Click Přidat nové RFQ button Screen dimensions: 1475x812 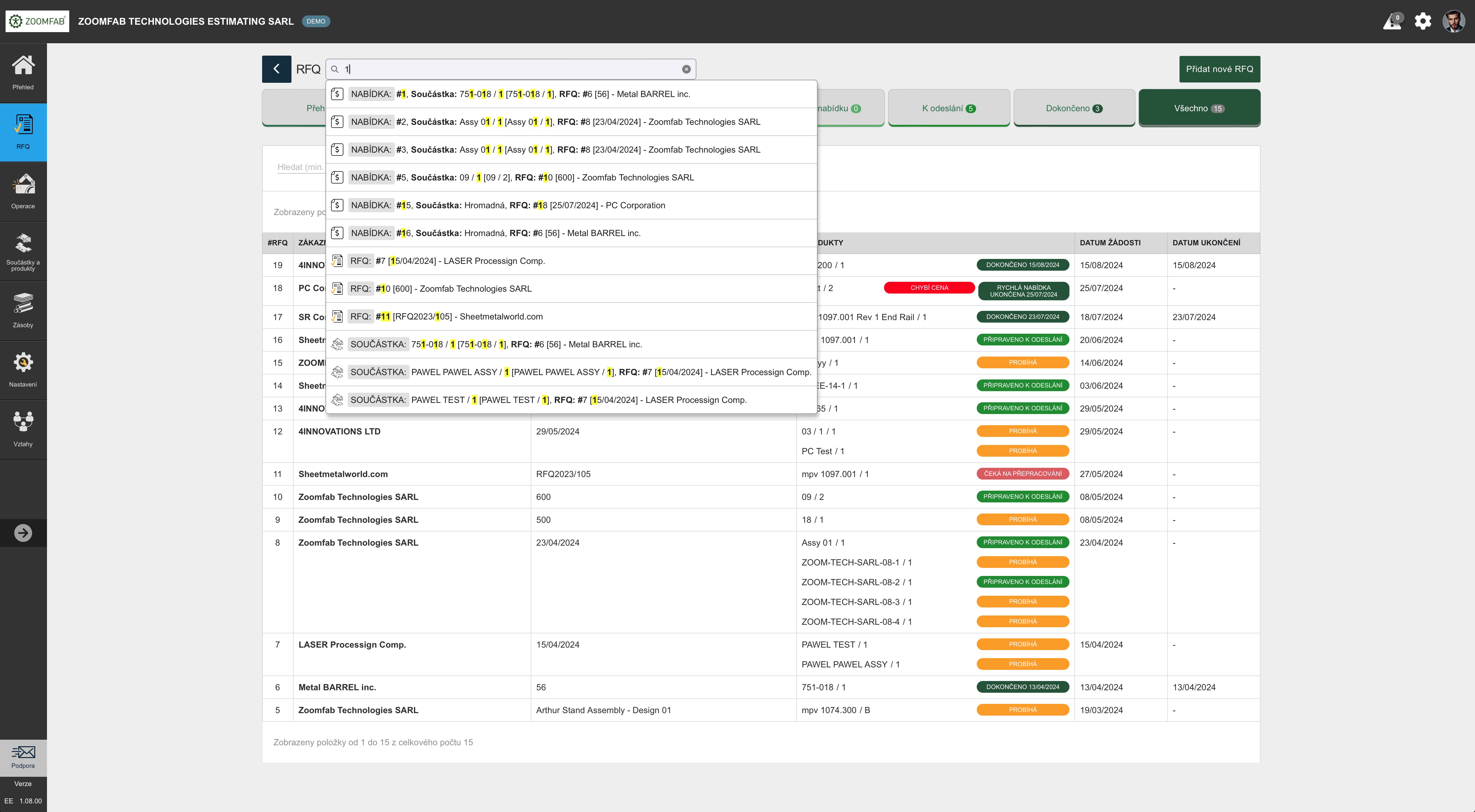1219,69
